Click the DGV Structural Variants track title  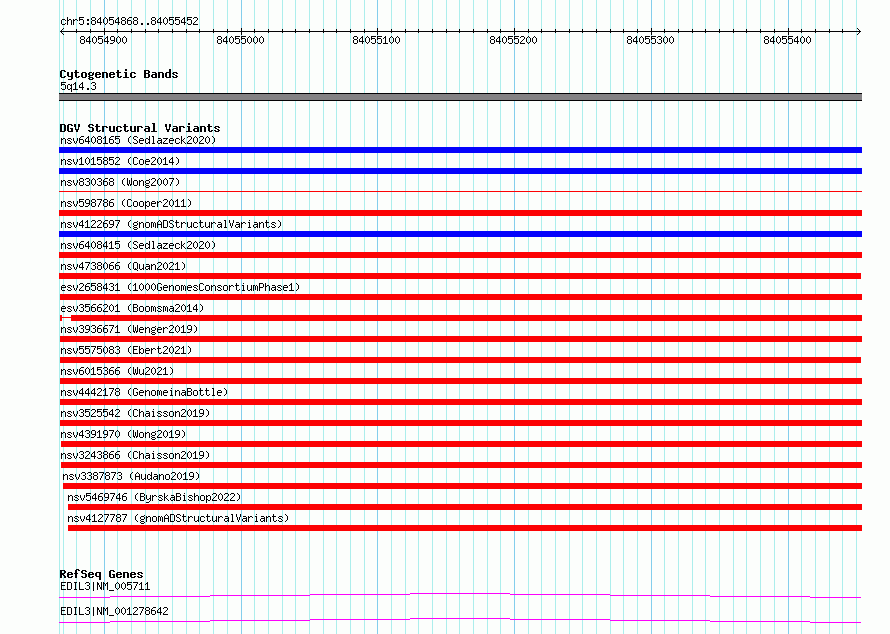click(140, 128)
